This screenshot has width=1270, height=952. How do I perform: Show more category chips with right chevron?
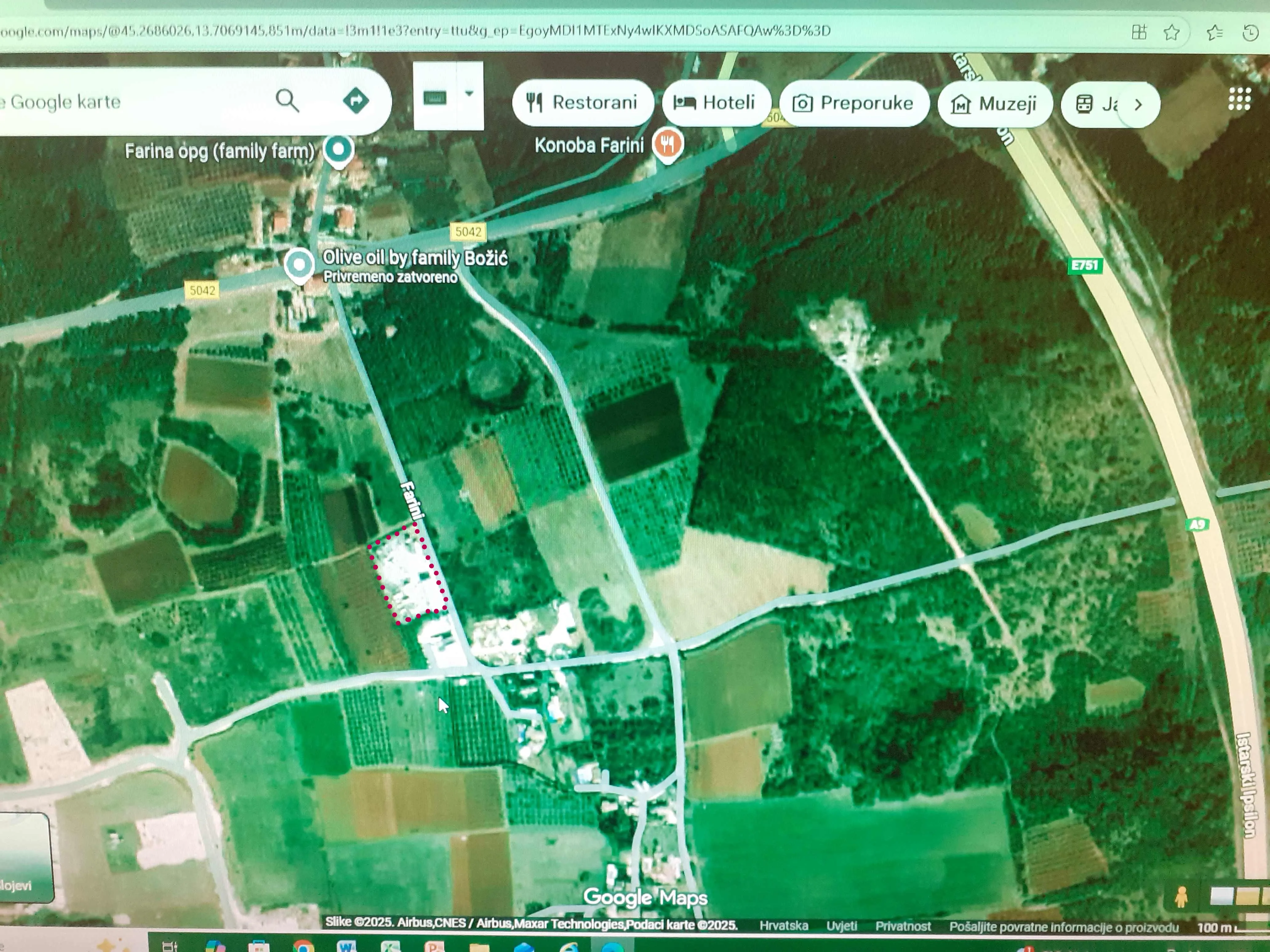pos(1139,105)
